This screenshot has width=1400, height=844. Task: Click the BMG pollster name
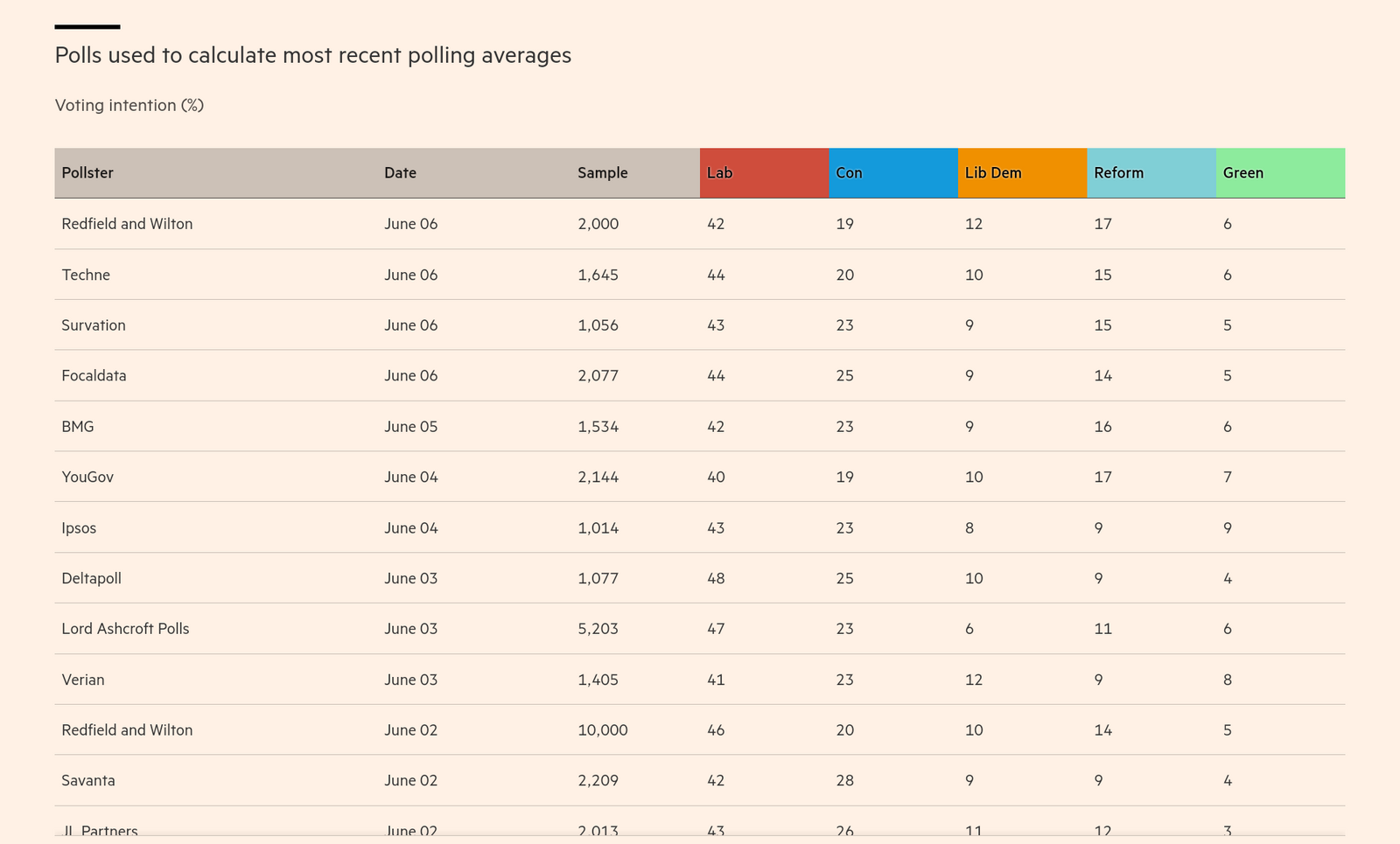click(x=78, y=427)
